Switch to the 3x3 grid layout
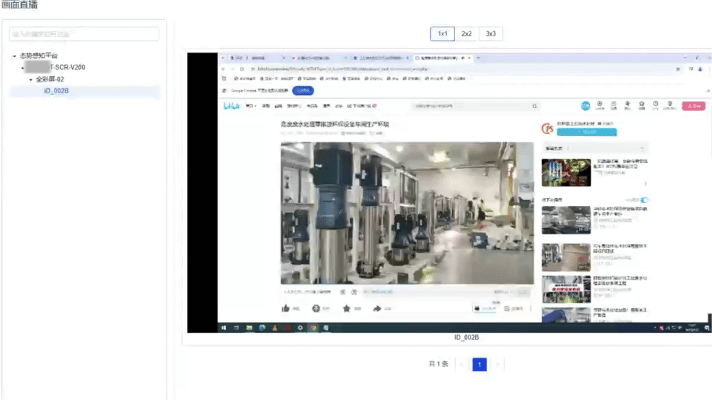 (x=490, y=34)
